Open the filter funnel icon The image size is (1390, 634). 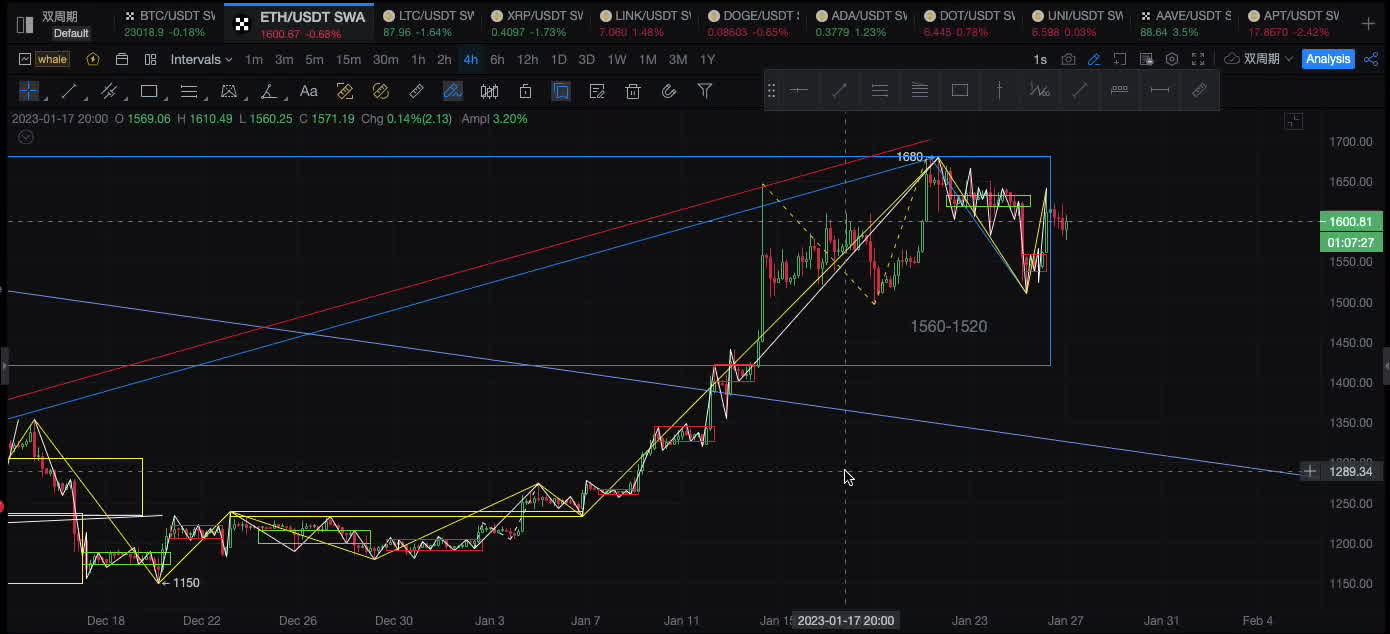pos(705,91)
